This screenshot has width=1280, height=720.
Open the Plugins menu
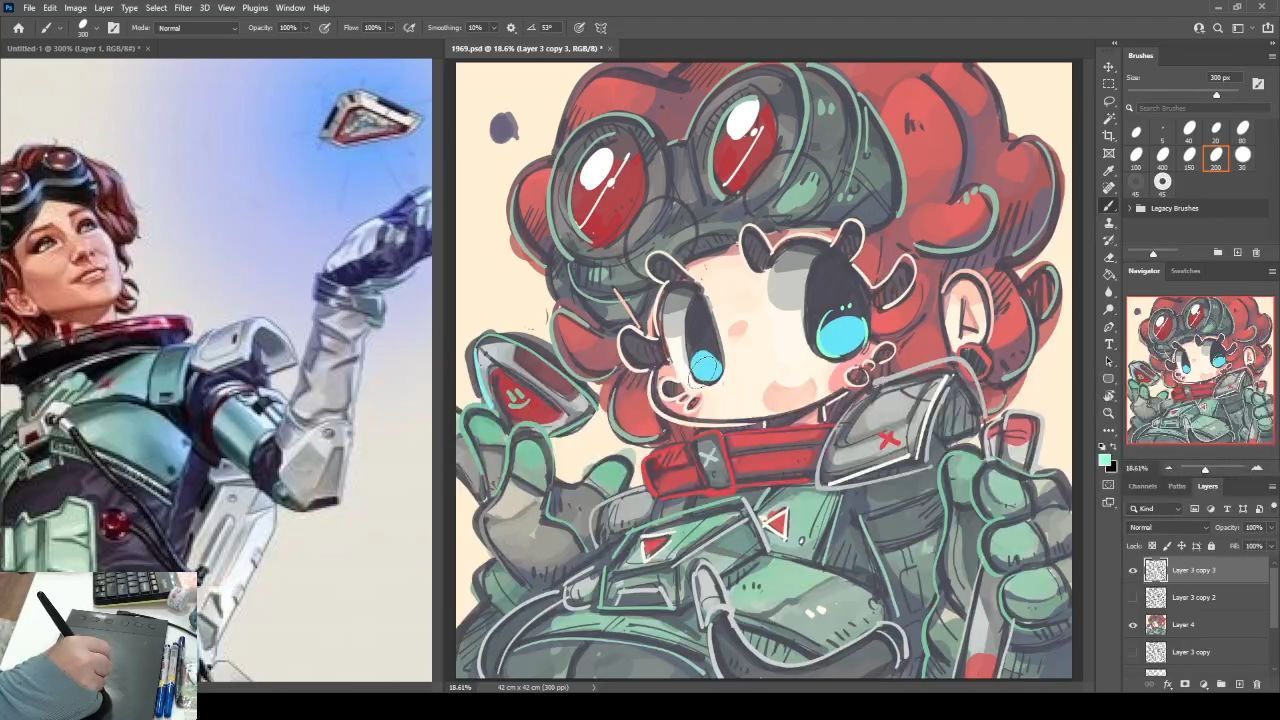point(255,8)
